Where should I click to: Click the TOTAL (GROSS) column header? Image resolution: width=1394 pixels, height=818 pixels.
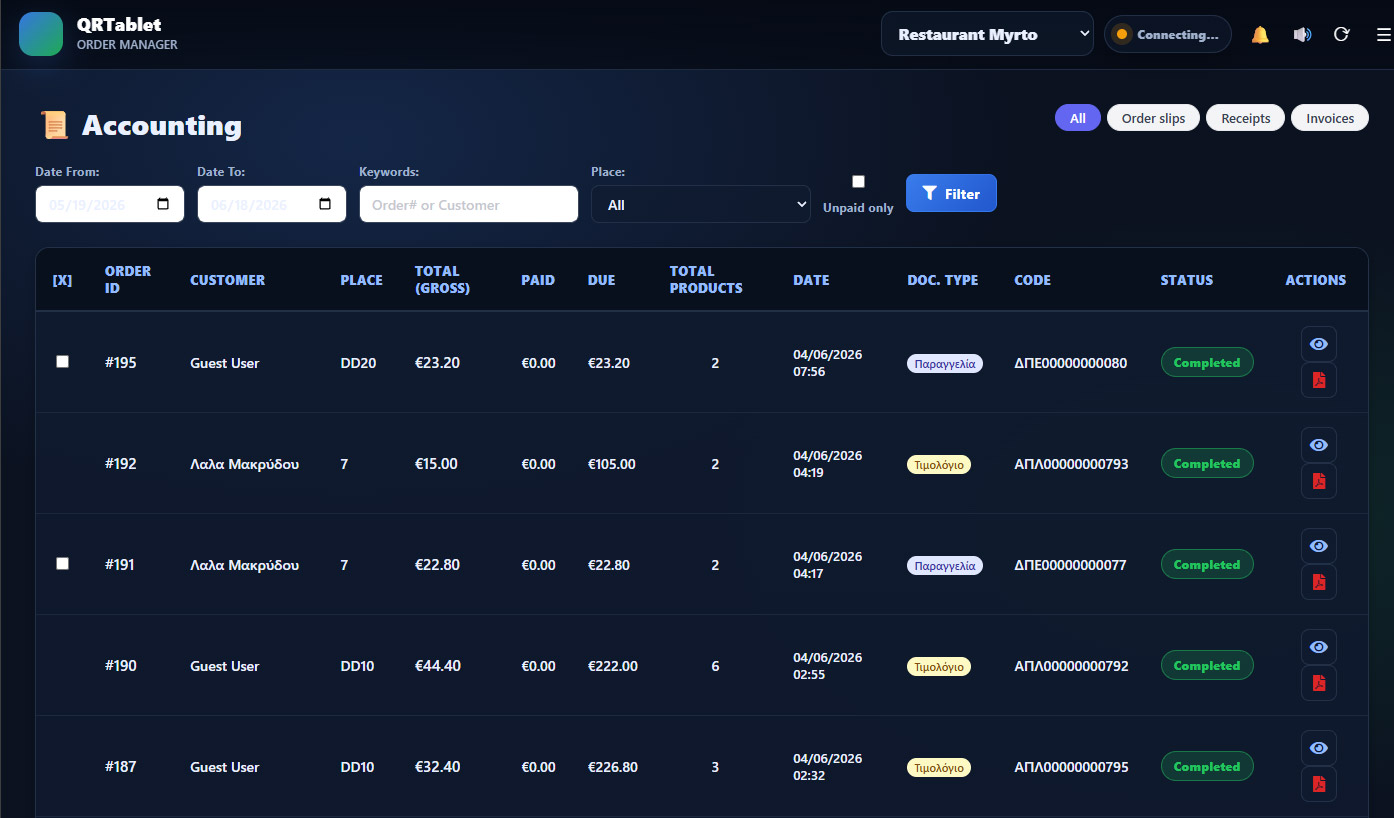[x=442, y=280]
